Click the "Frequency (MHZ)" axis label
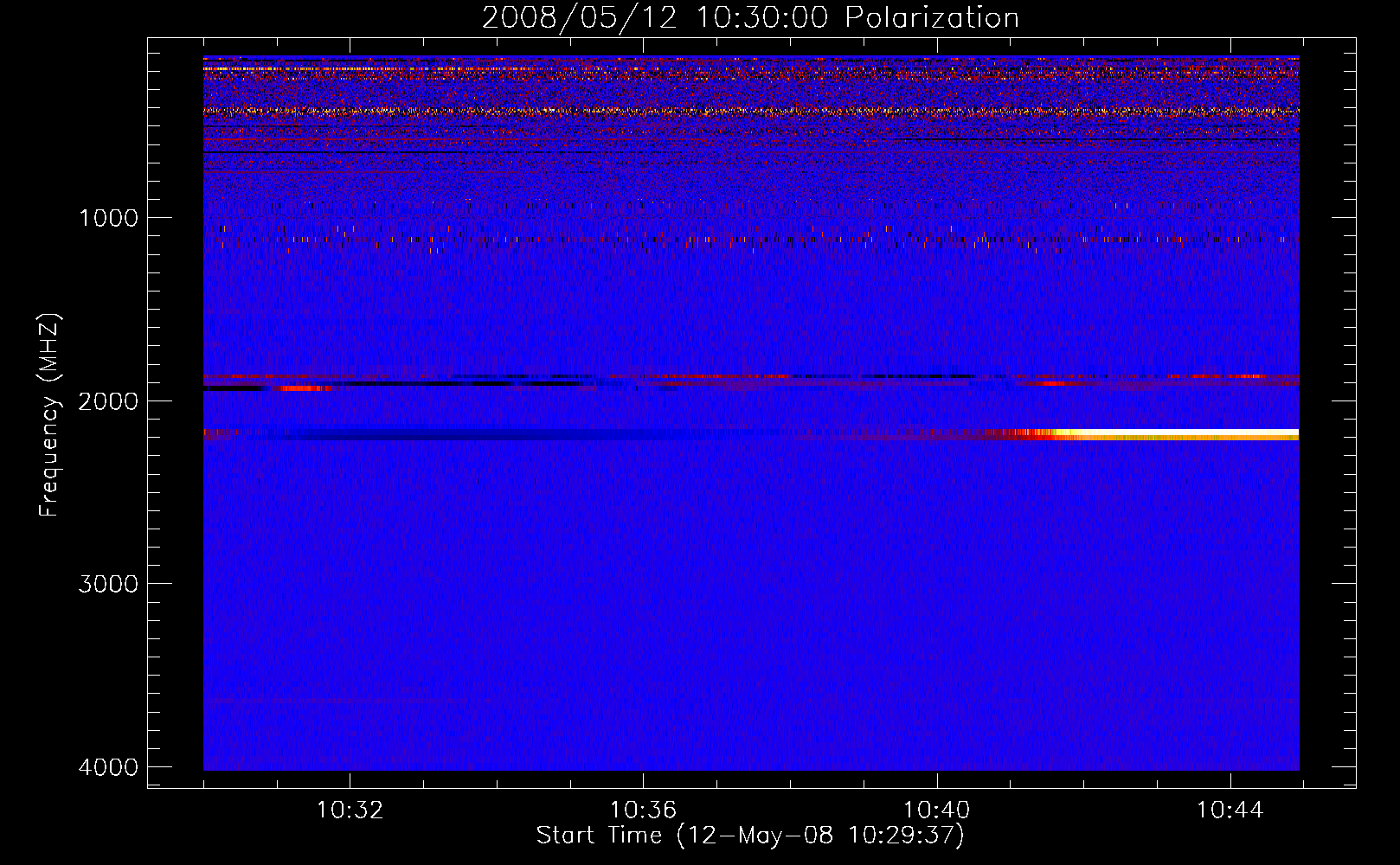Image resolution: width=1400 pixels, height=865 pixels. (50, 415)
